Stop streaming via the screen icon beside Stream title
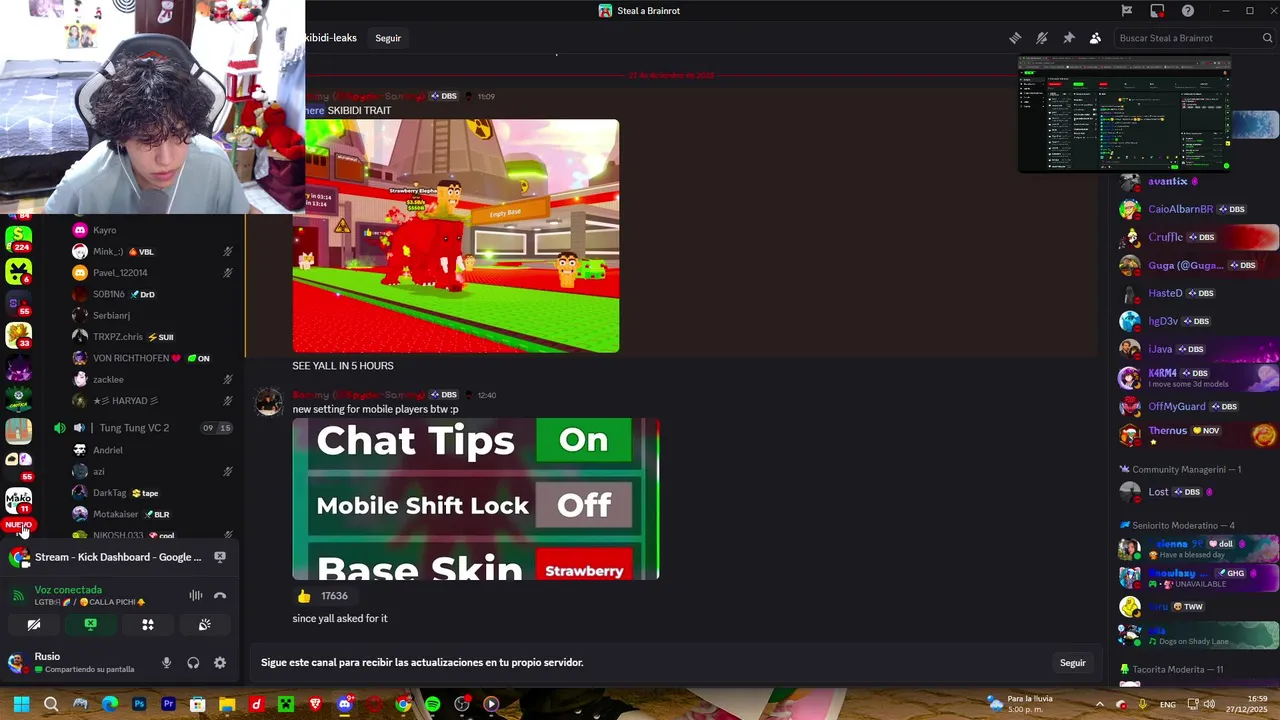The height and width of the screenshot is (720, 1280). (x=220, y=557)
